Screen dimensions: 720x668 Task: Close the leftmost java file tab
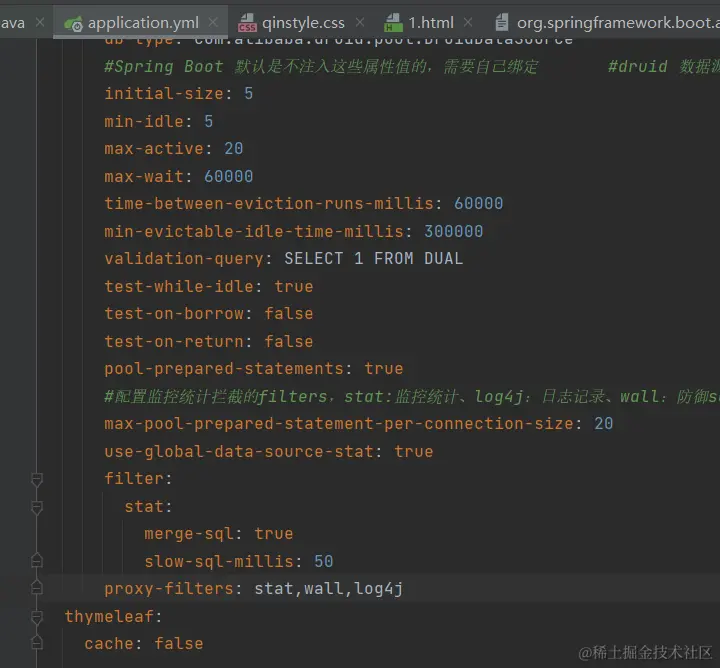(x=40, y=22)
